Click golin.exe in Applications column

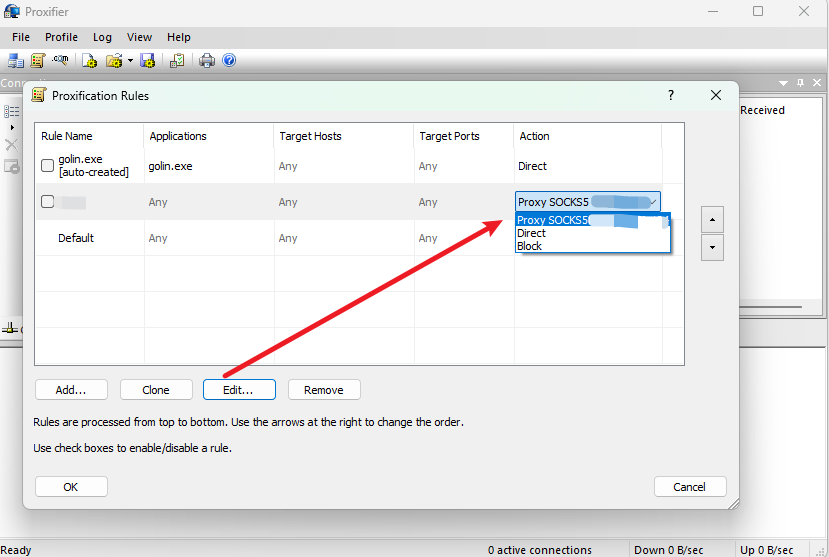click(x=170, y=166)
